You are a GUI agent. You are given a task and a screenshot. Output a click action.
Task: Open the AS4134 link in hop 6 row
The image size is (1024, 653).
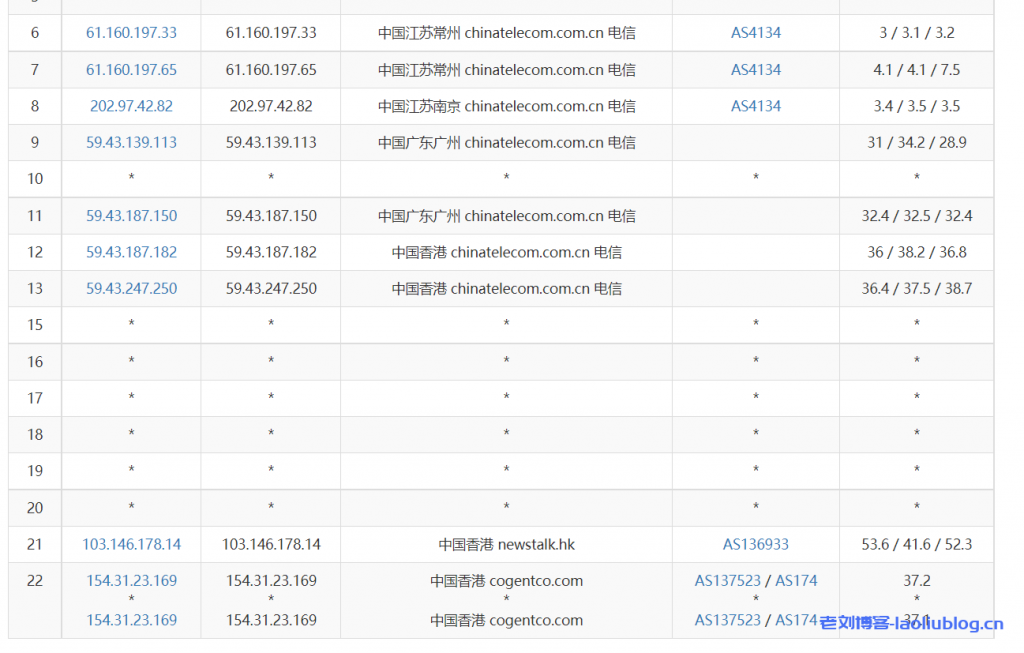tap(755, 33)
